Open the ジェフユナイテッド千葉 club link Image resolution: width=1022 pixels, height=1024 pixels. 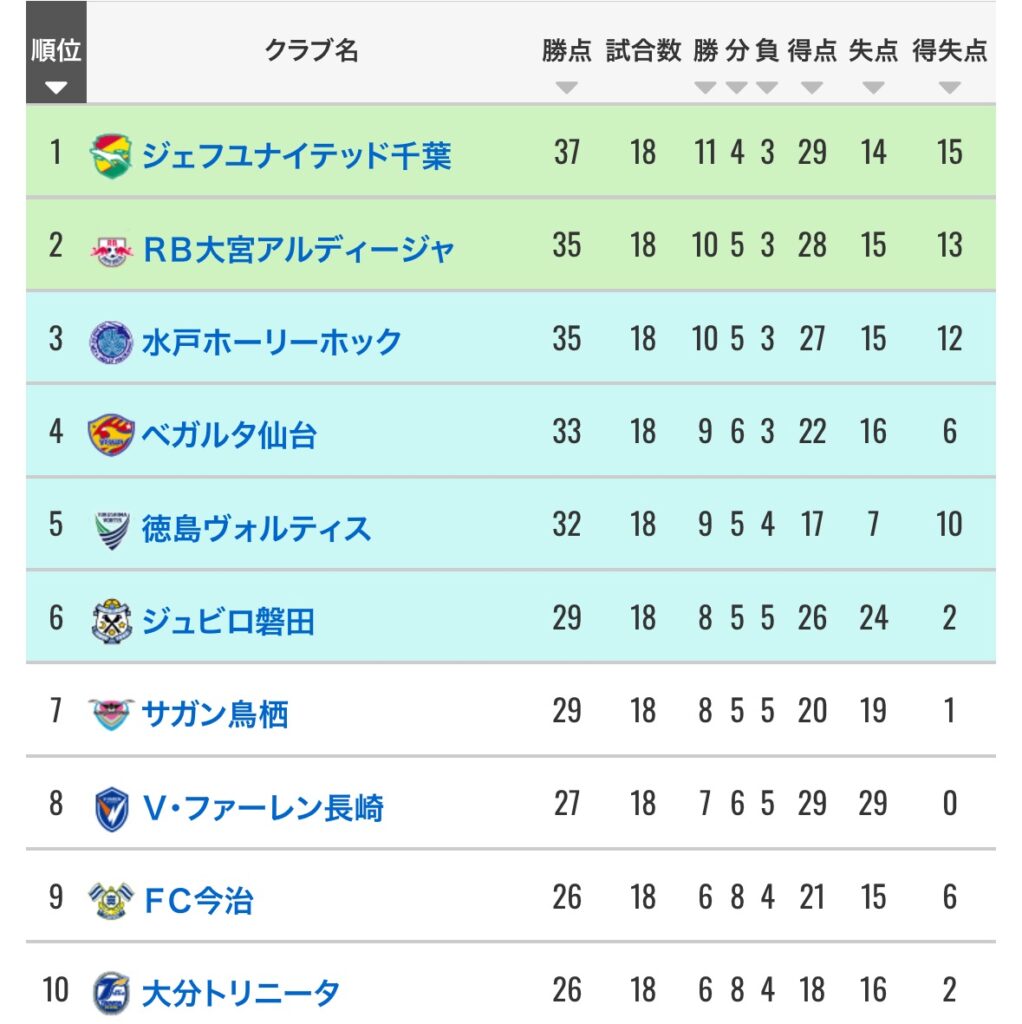296,155
